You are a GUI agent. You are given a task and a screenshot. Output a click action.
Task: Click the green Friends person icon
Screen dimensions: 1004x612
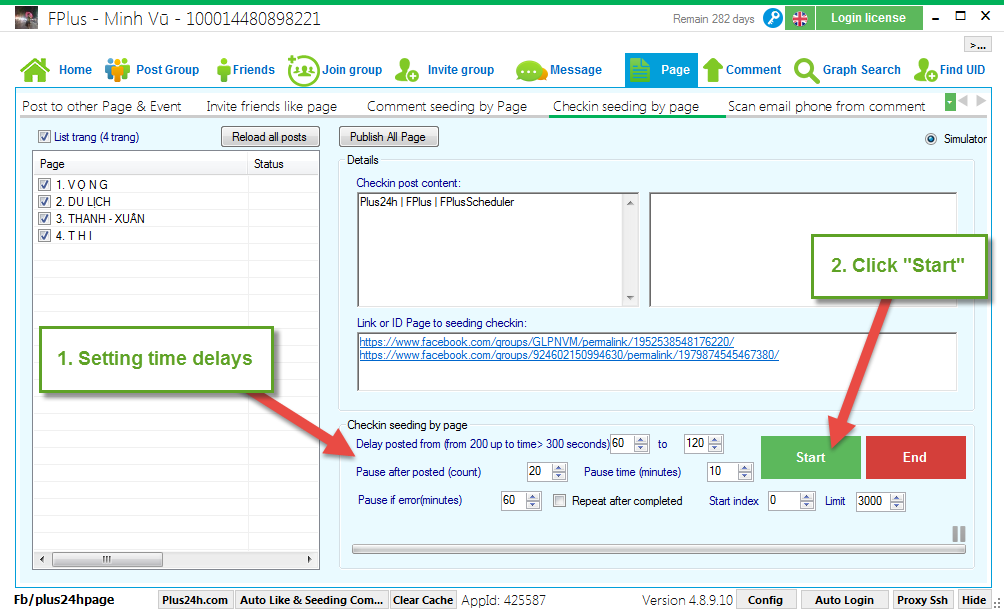coord(223,70)
